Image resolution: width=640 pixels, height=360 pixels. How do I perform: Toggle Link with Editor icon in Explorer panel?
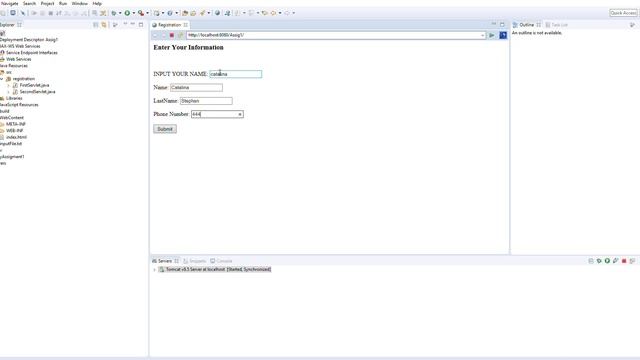pyautogui.click(x=104, y=25)
